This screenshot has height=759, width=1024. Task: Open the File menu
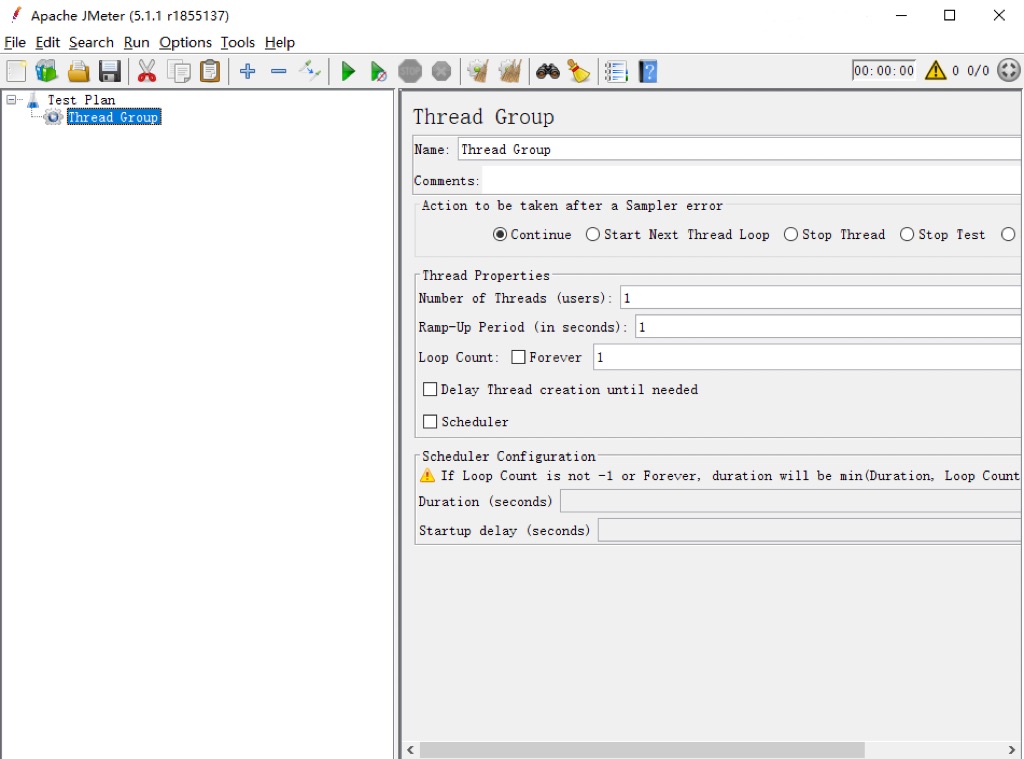coord(15,42)
